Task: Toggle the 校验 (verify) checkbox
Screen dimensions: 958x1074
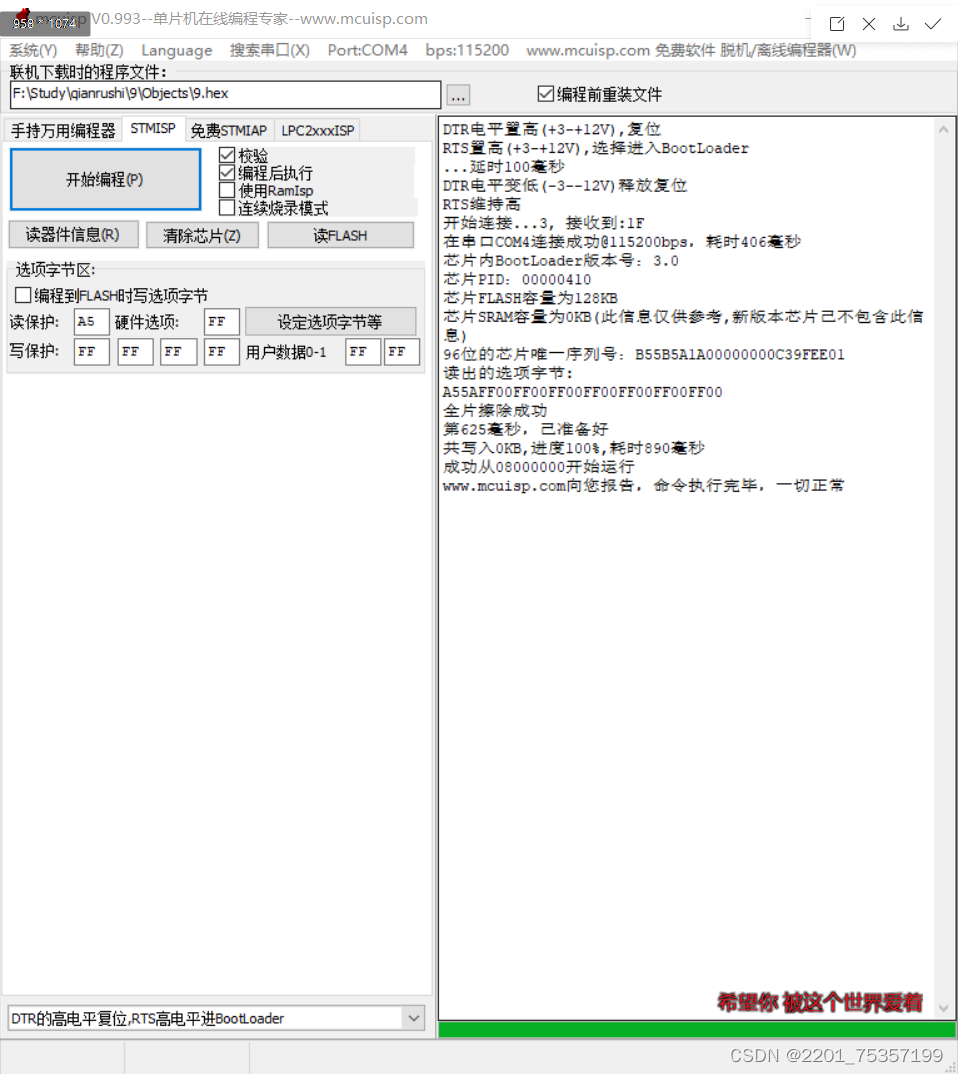Action: [227, 155]
